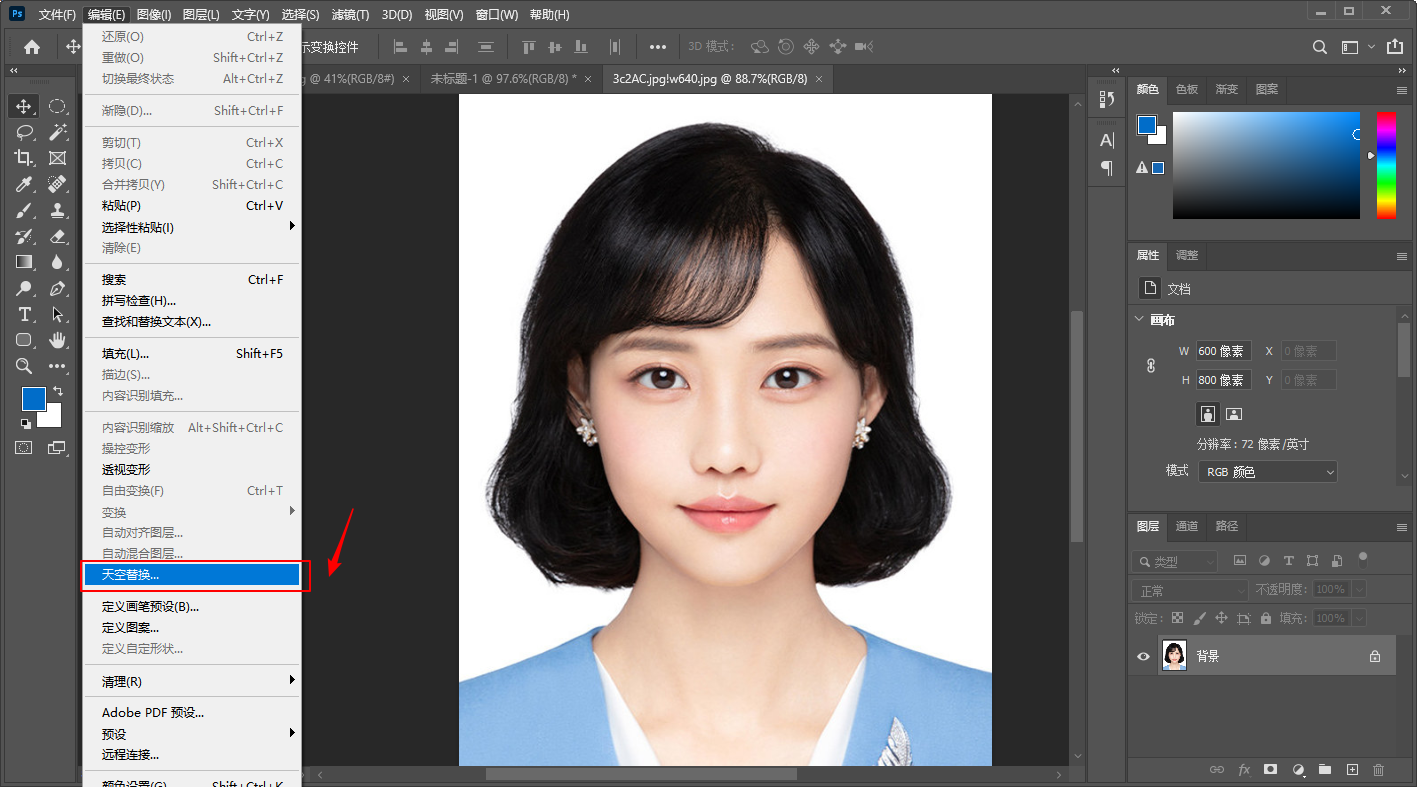Select the Zoom tool

[24, 366]
